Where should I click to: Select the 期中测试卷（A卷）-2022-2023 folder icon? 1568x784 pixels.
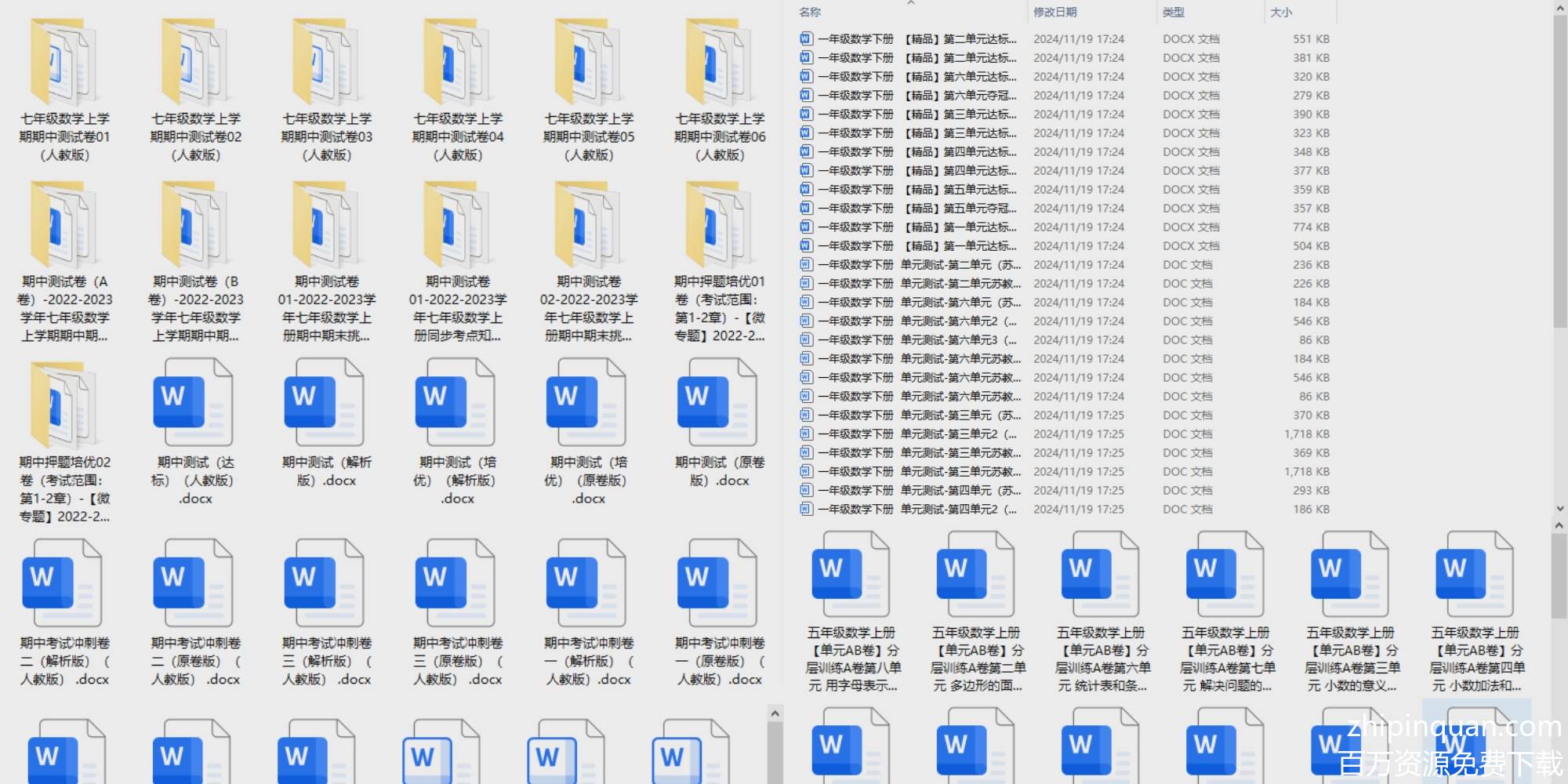pos(65,226)
